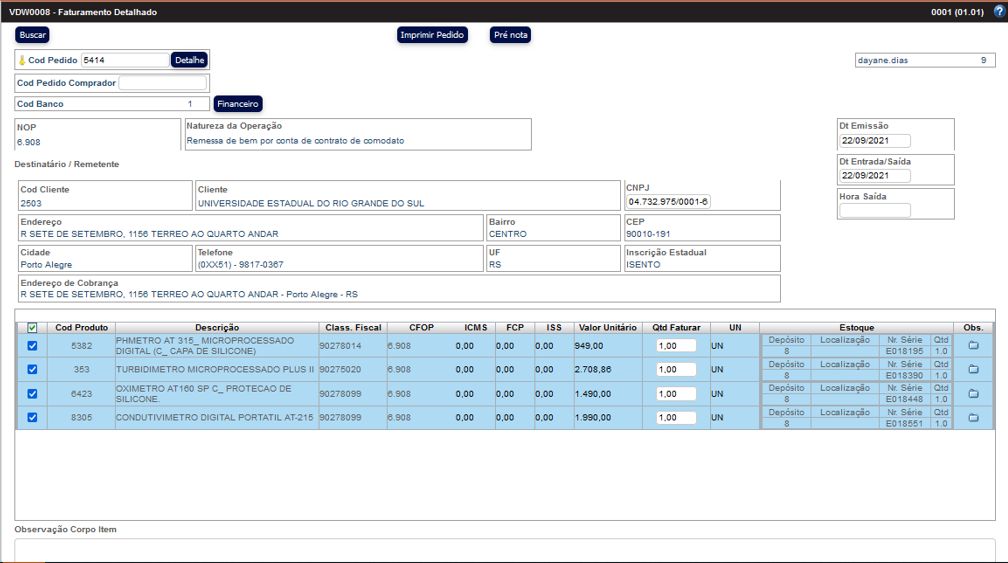Screen dimensions: 1008x563
Task: Uncheck the product 5382 row checkbox
Action: [33, 346]
